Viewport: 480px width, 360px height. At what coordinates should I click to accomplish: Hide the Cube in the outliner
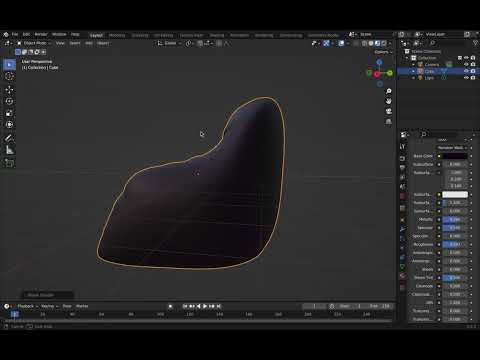pos(466,71)
